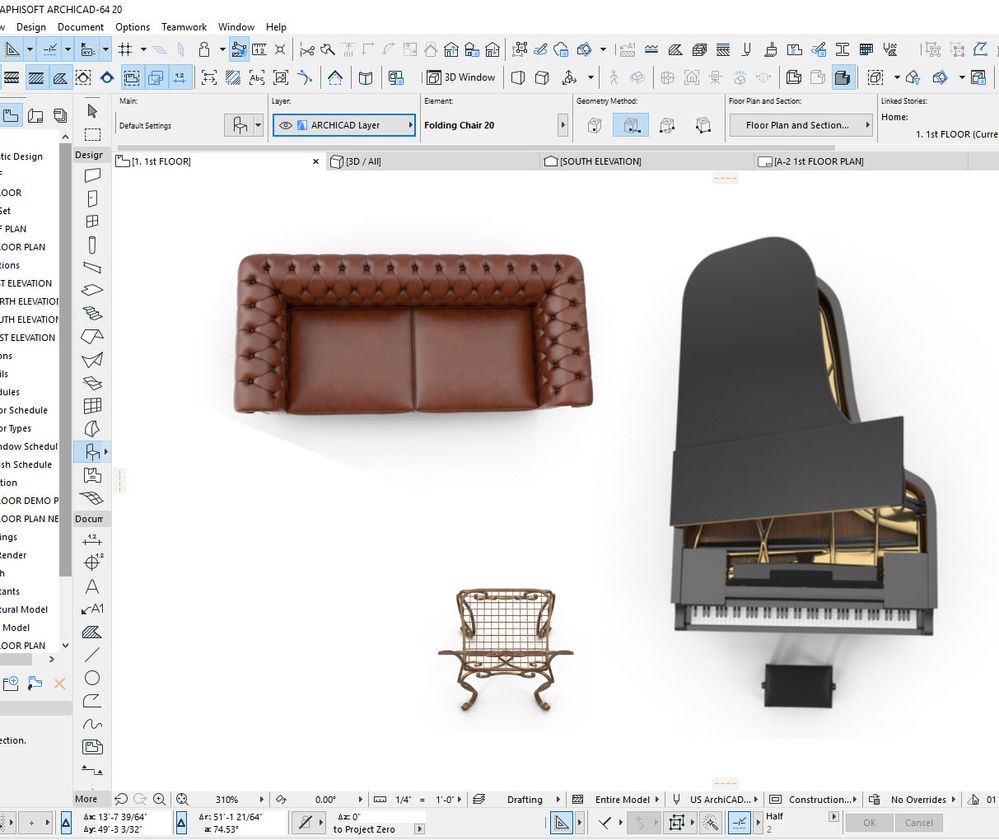Image resolution: width=999 pixels, height=840 pixels.
Task: Select fourth geometry method option
Action: tap(703, 126)
